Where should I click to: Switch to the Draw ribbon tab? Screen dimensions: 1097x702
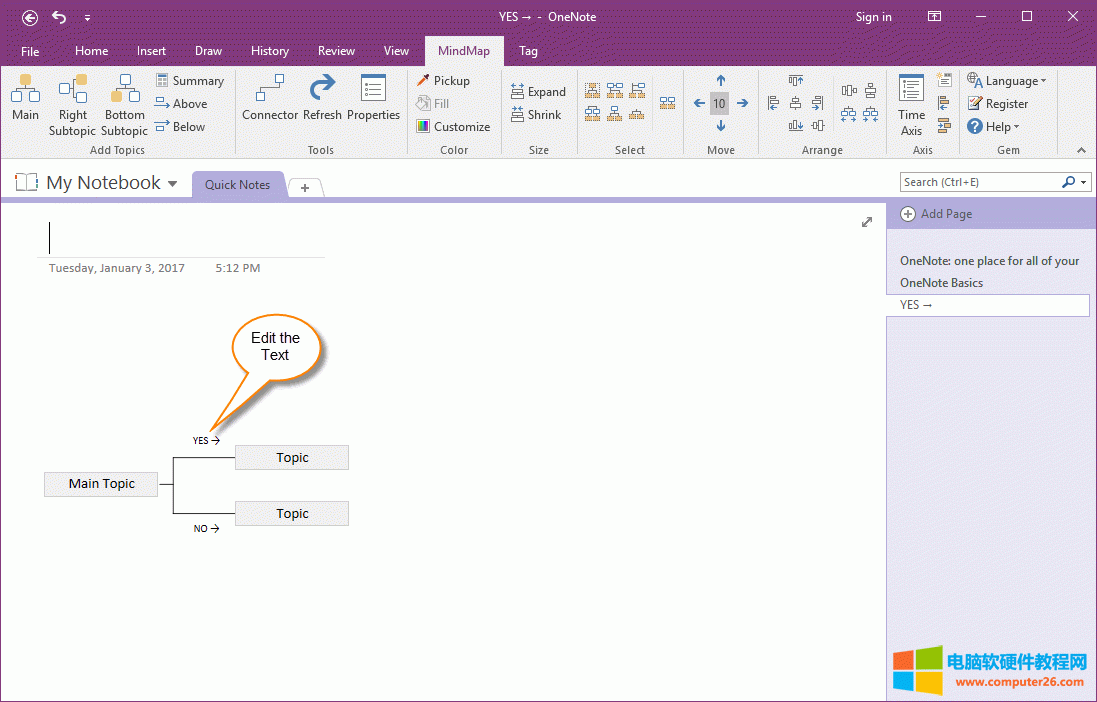click(208, 51)
